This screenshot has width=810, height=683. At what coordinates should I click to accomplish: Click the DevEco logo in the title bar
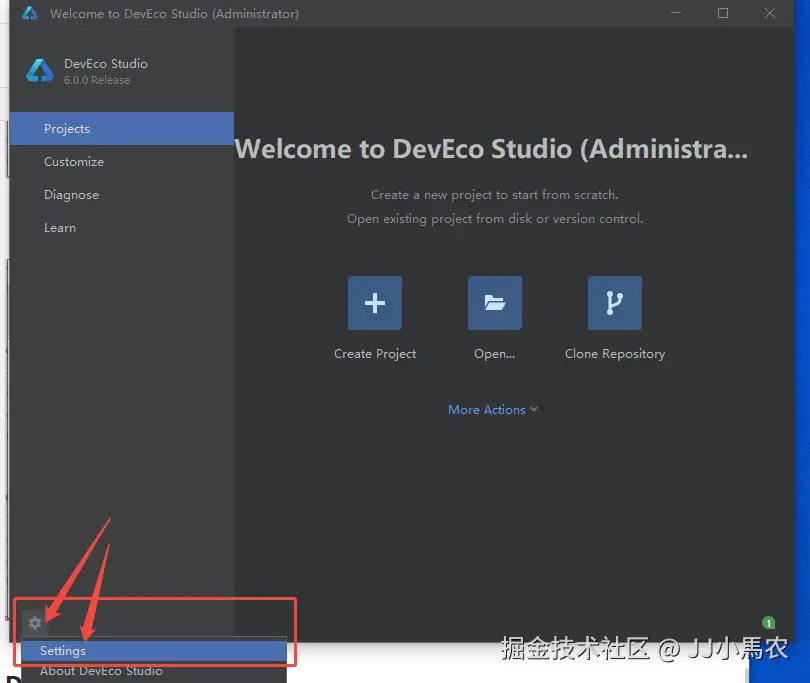click(30, 13)
